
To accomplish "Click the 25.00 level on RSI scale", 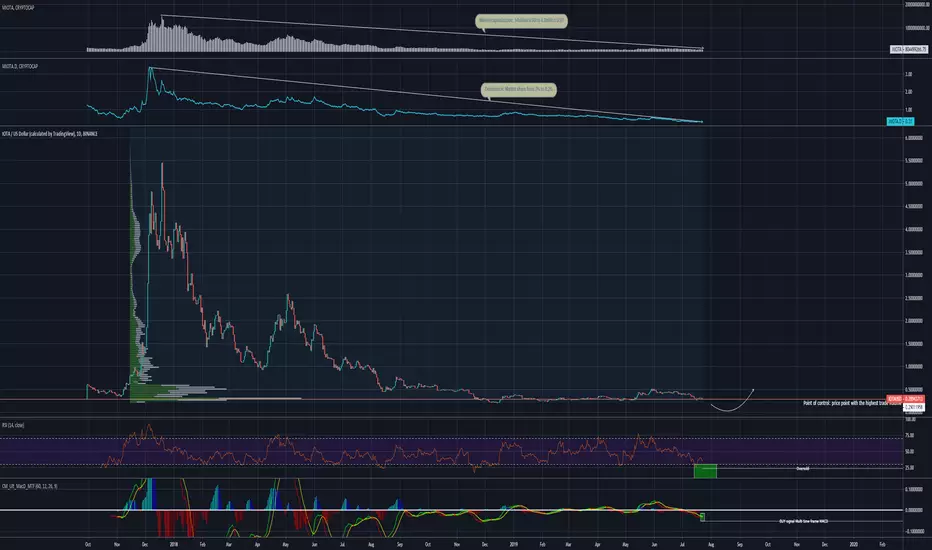I will point(909,468).
